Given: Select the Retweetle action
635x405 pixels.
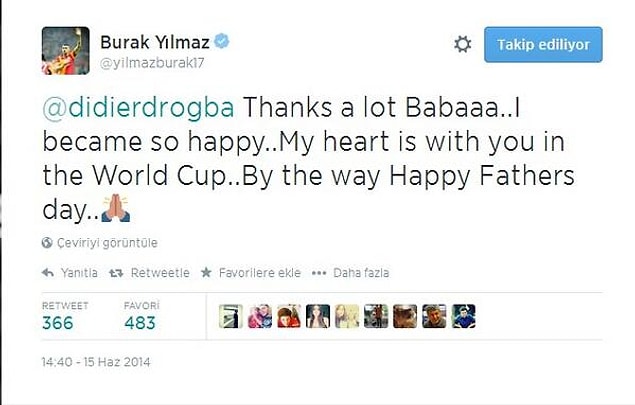Looking at the screenshot, I should coord(160,273).
